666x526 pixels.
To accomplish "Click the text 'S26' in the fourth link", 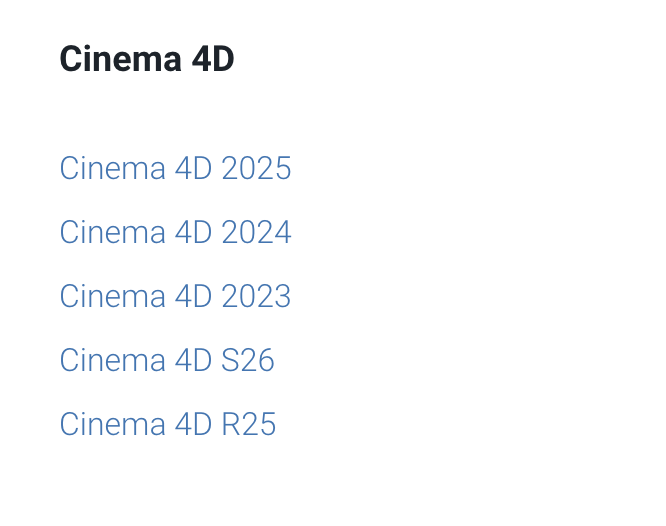I will [x=248, y=360].
